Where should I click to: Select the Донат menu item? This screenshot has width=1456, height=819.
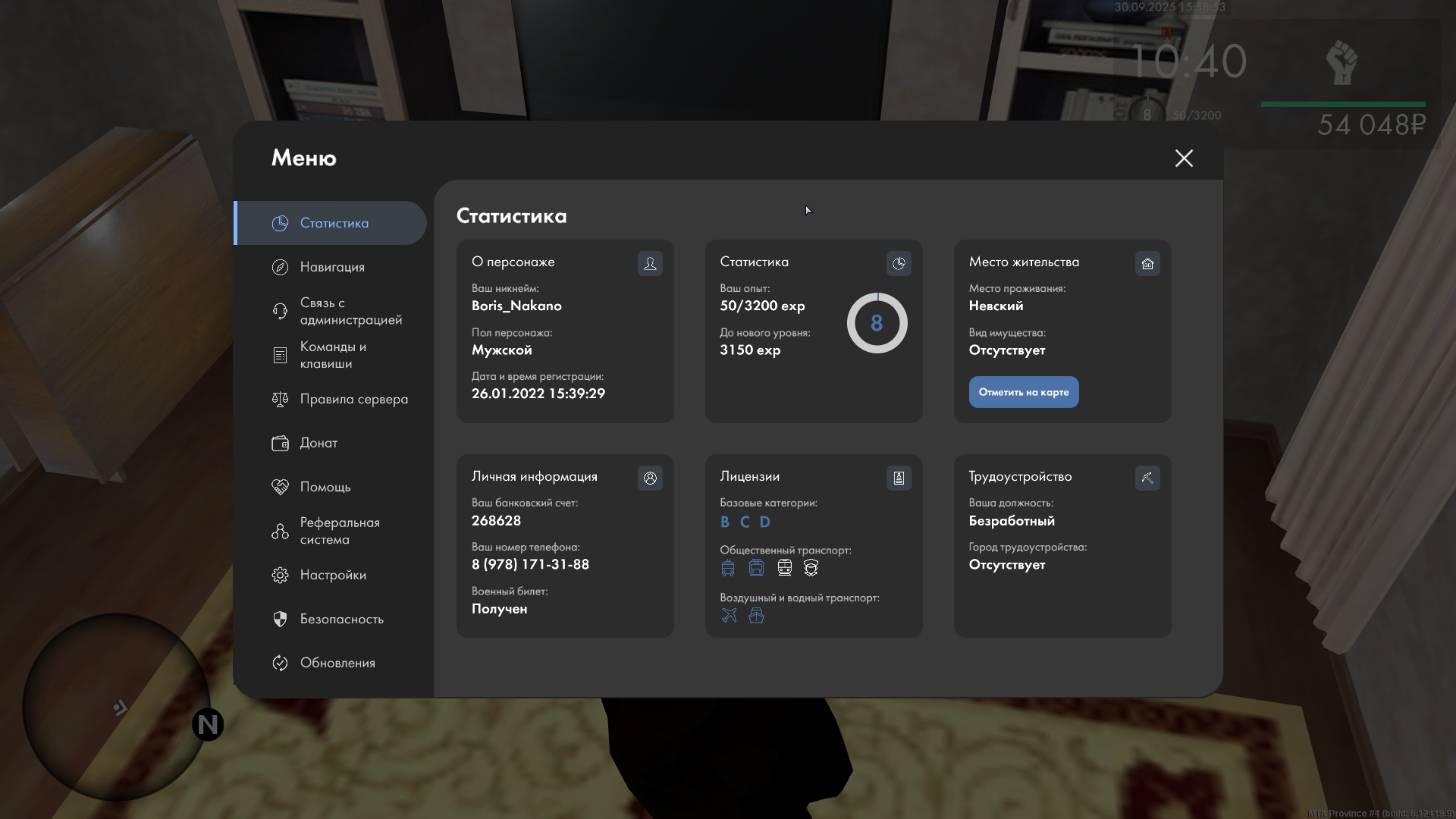pos(318,443)
